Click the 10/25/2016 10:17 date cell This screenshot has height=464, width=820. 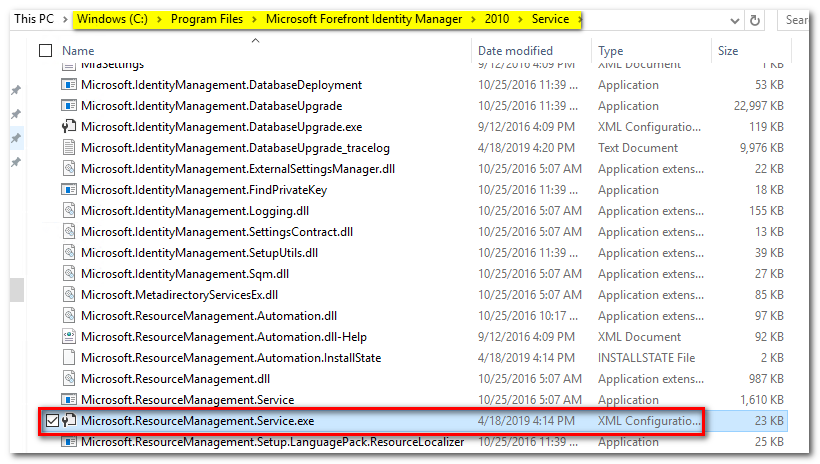point(528,315)
